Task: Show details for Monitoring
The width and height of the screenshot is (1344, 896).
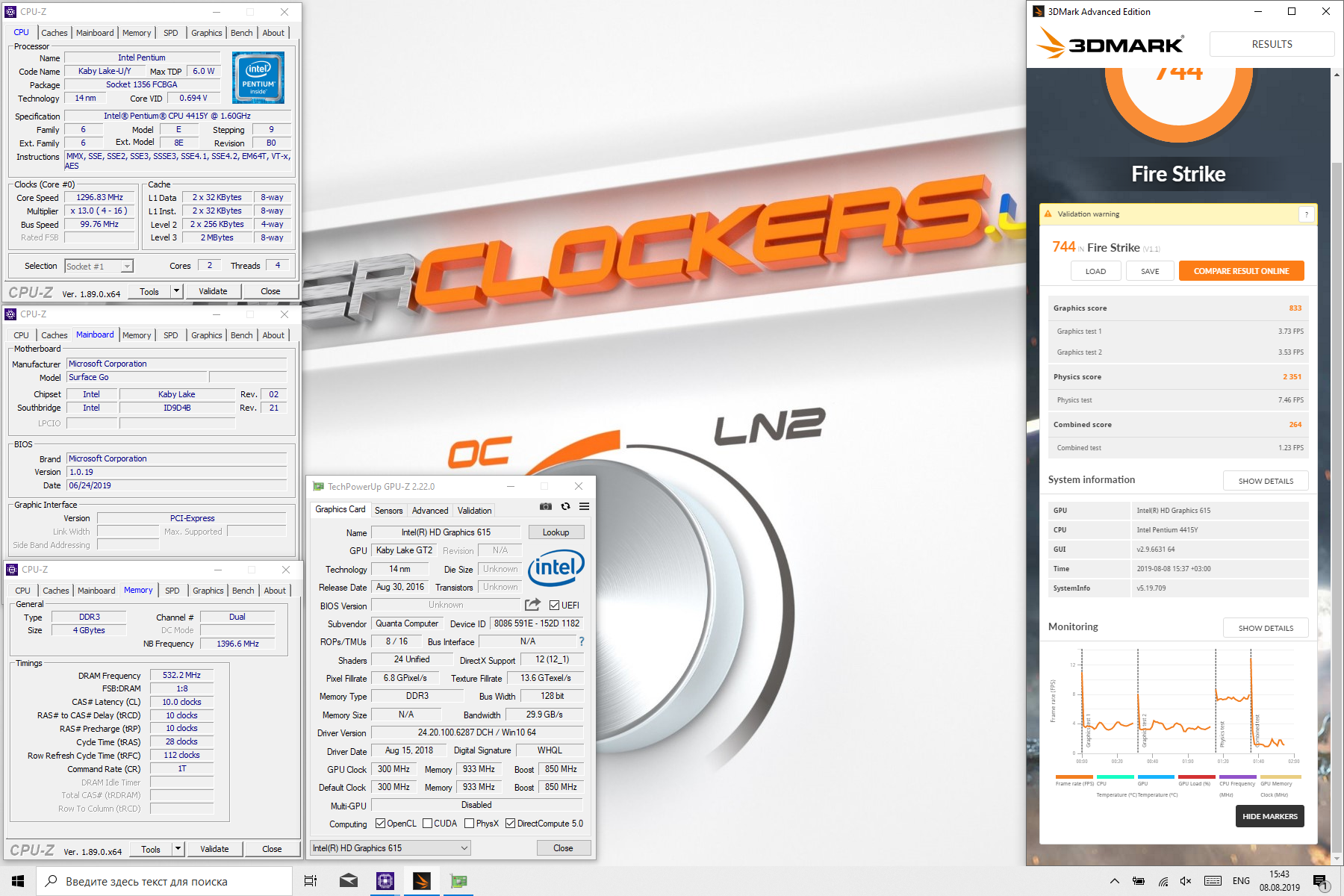Action: 1266,628
